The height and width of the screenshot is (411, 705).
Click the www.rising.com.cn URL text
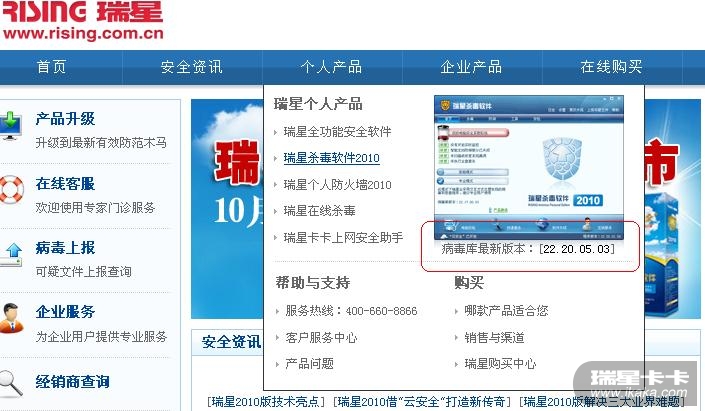click(83, 34)
